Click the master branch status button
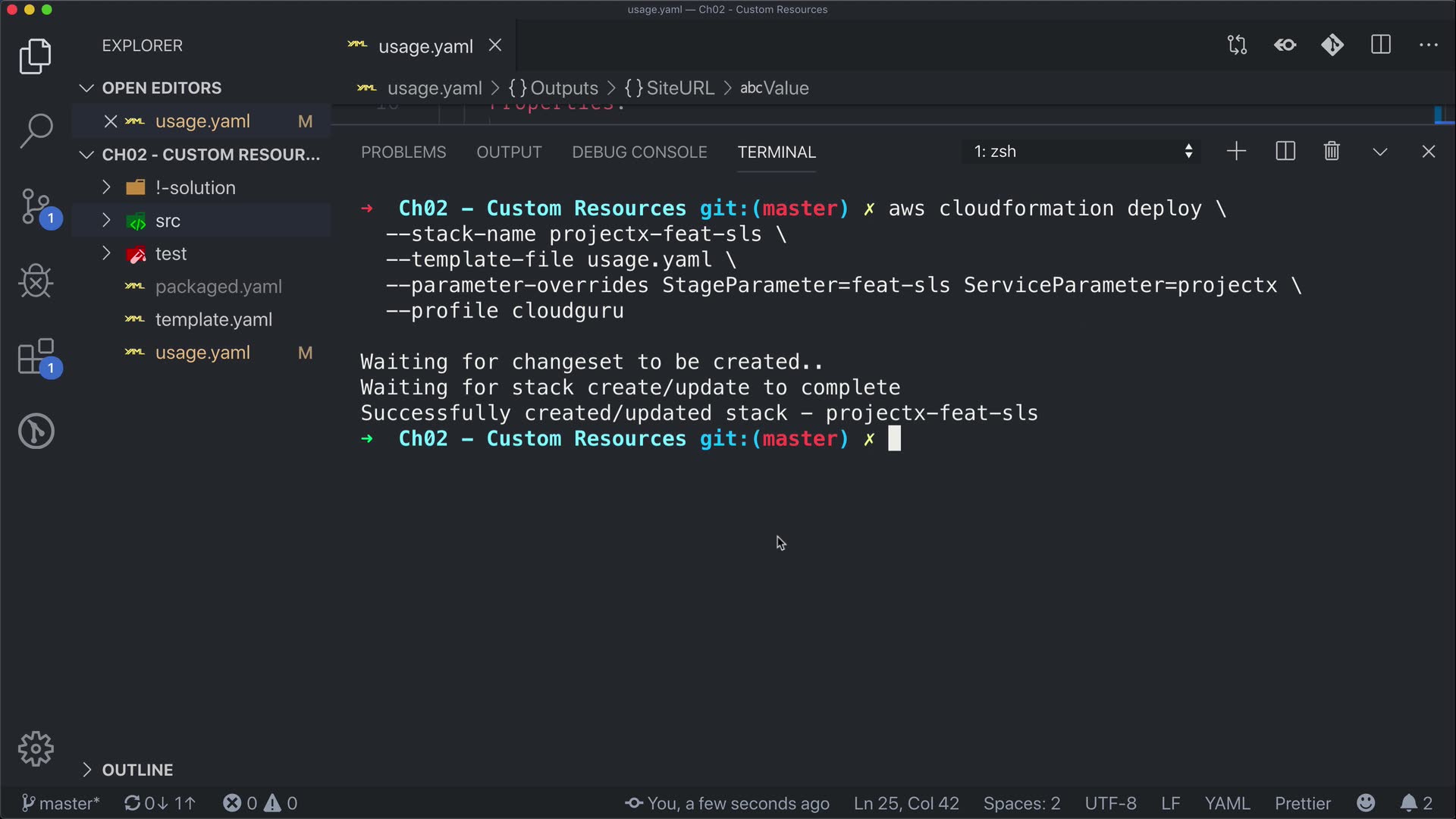Screen dimensions: 1456x819 [61, 803]
